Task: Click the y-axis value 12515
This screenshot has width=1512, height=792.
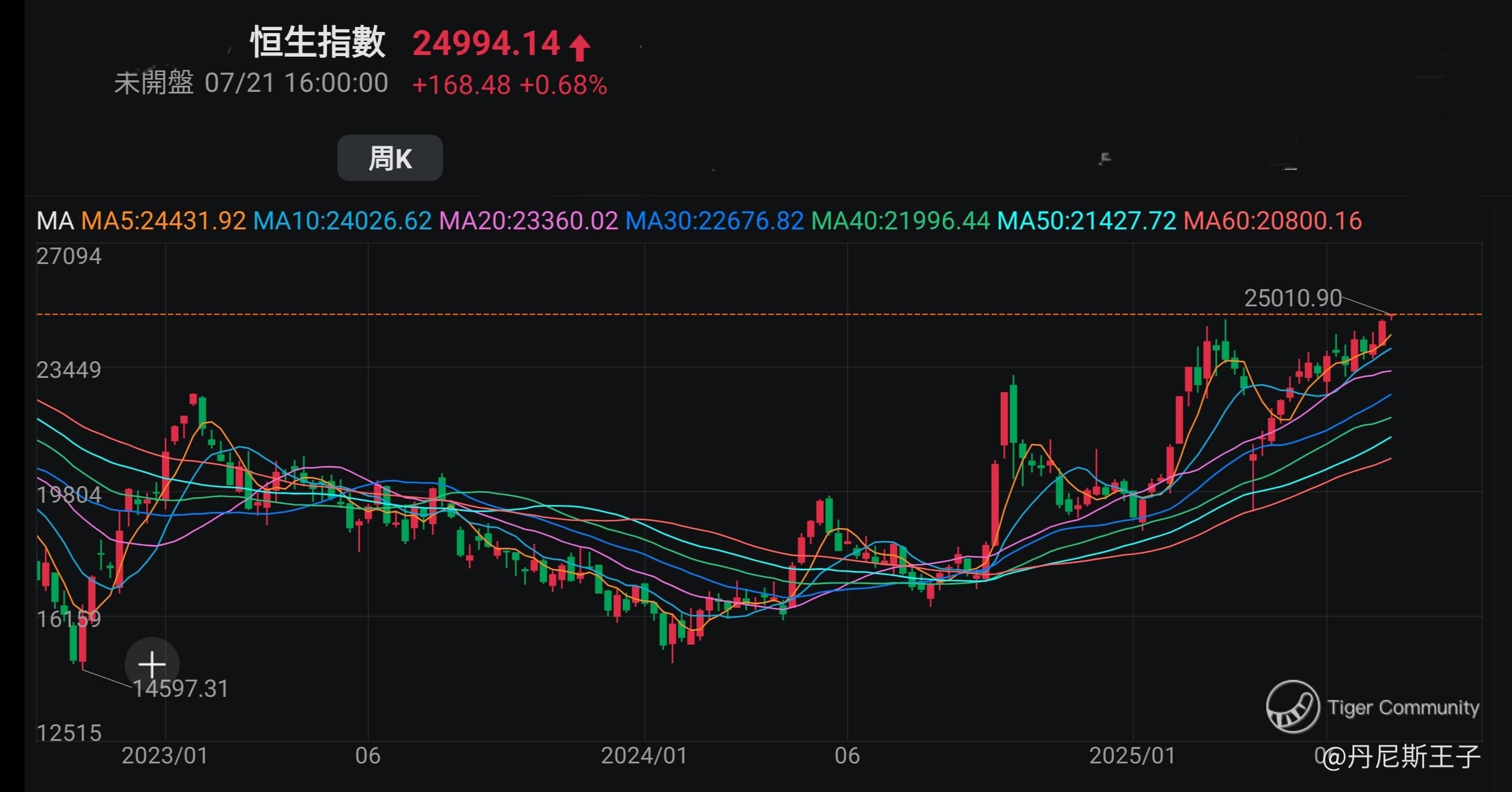Action: coord(69,733)
